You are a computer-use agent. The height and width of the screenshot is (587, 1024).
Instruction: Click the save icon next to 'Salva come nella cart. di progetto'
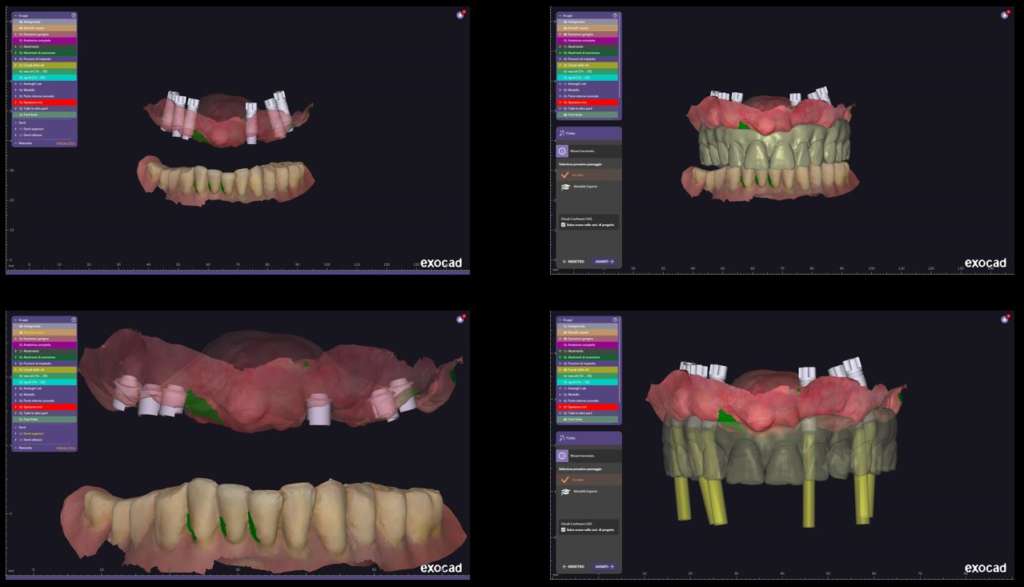(562, 224)
